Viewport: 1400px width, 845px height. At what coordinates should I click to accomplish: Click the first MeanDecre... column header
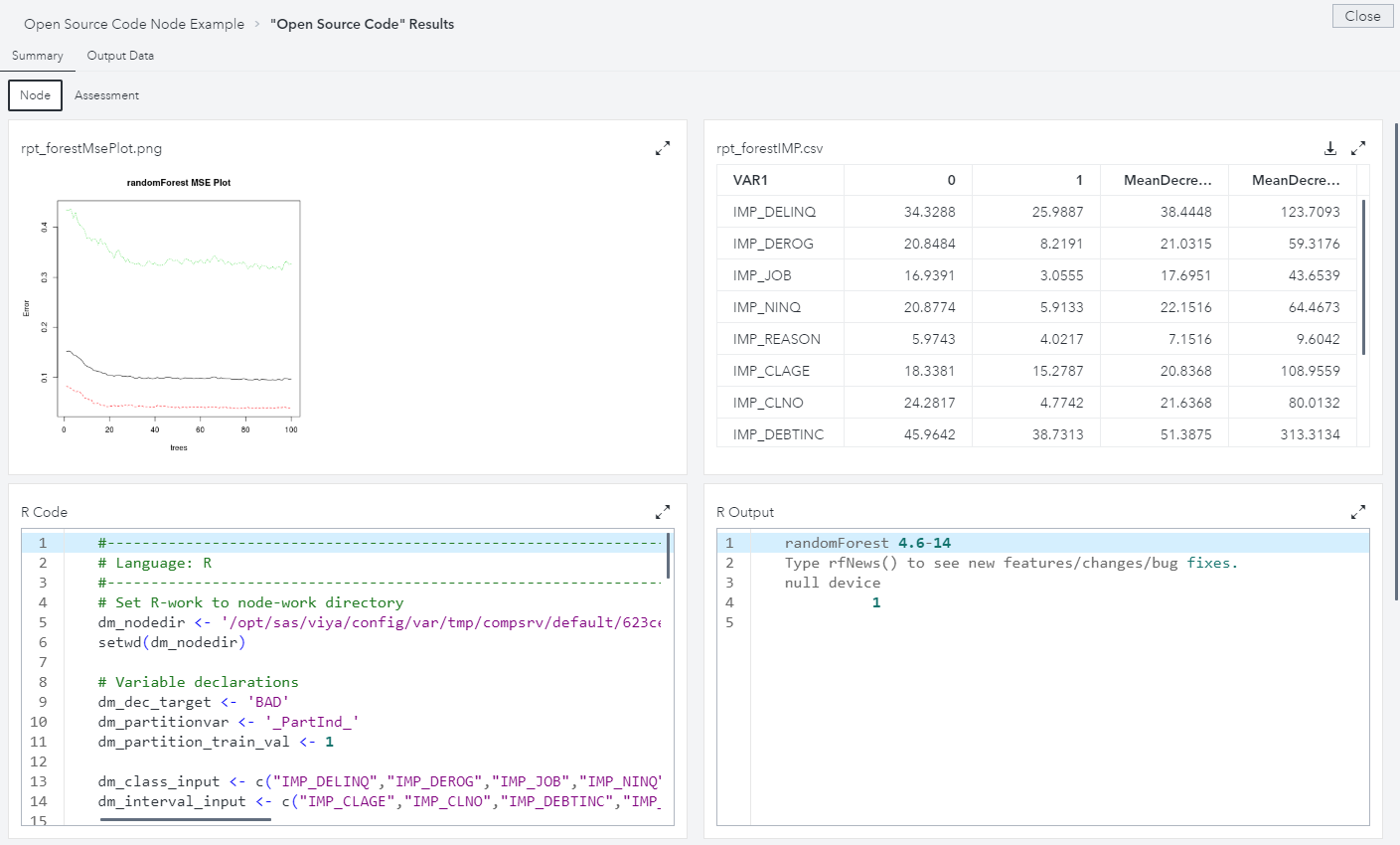coord(1165,180)
